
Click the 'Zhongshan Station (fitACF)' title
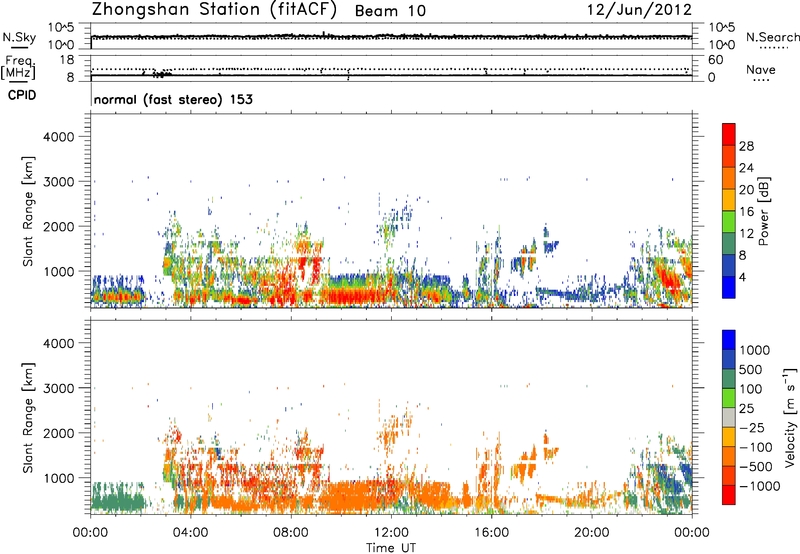tap(214, 10)
